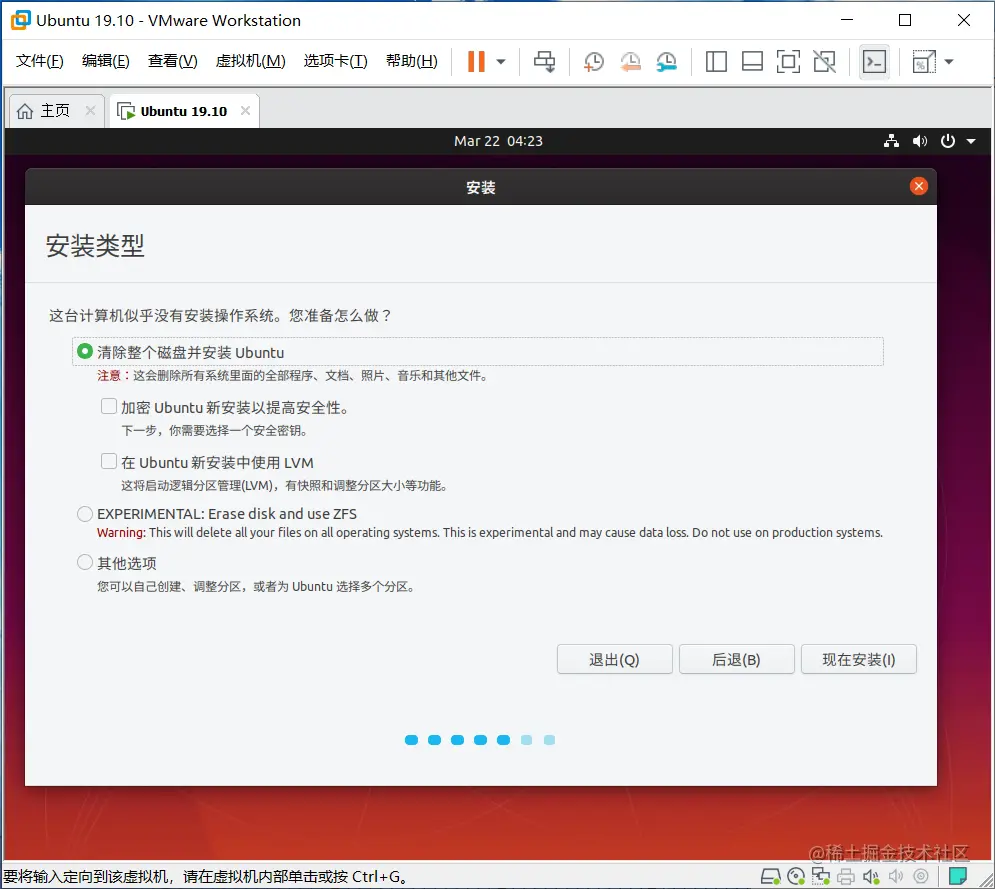Revert the virtual machine to its snapshot
The image size is (995, 889).
point(630,61)
